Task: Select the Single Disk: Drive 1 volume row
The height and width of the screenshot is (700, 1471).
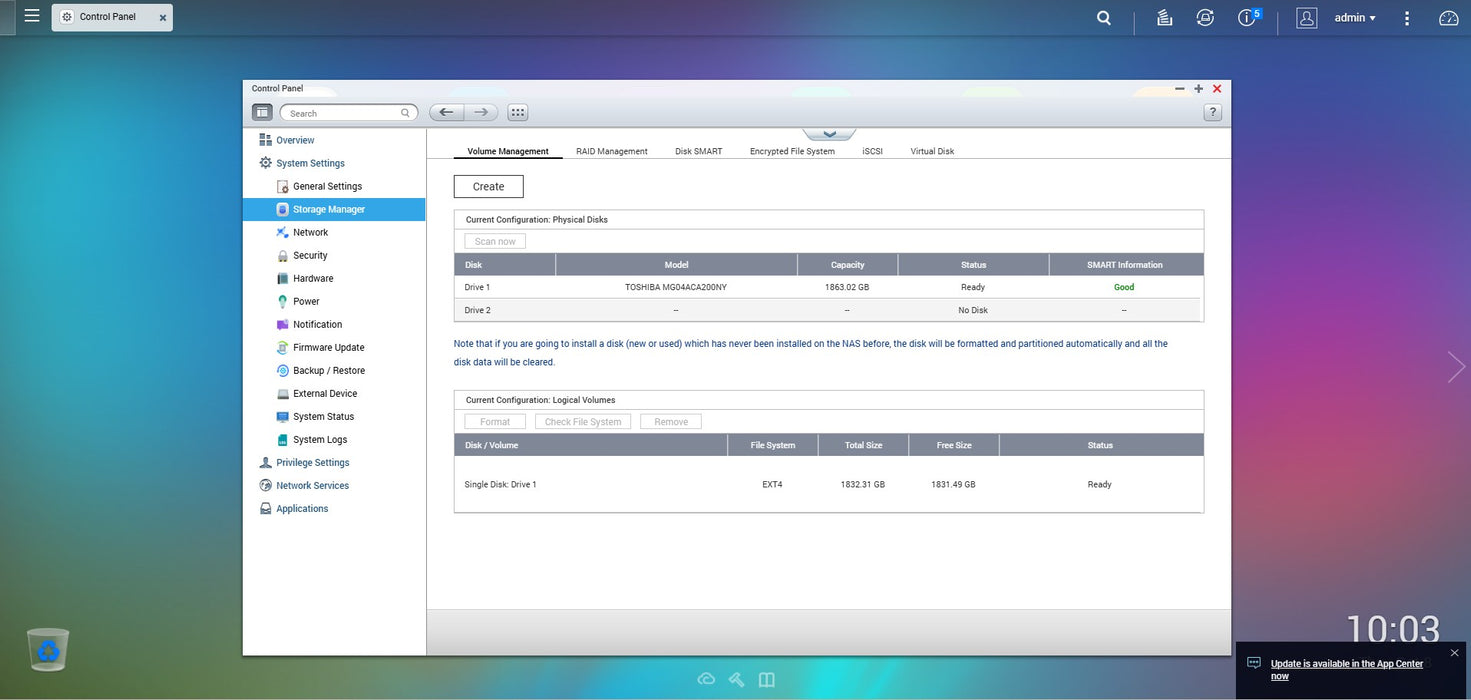Action: tap(829, 485)
